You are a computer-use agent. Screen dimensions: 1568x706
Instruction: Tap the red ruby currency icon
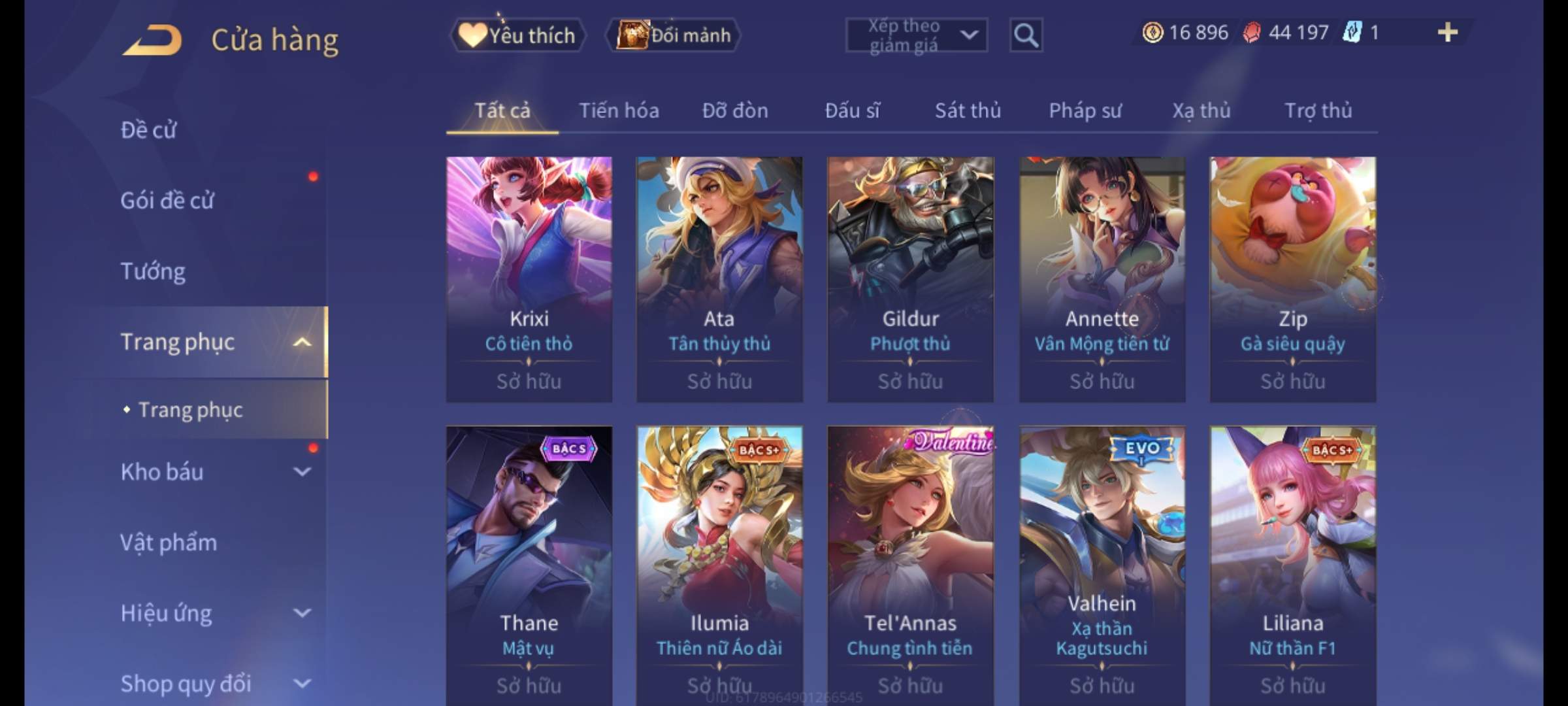(1251, 32)
